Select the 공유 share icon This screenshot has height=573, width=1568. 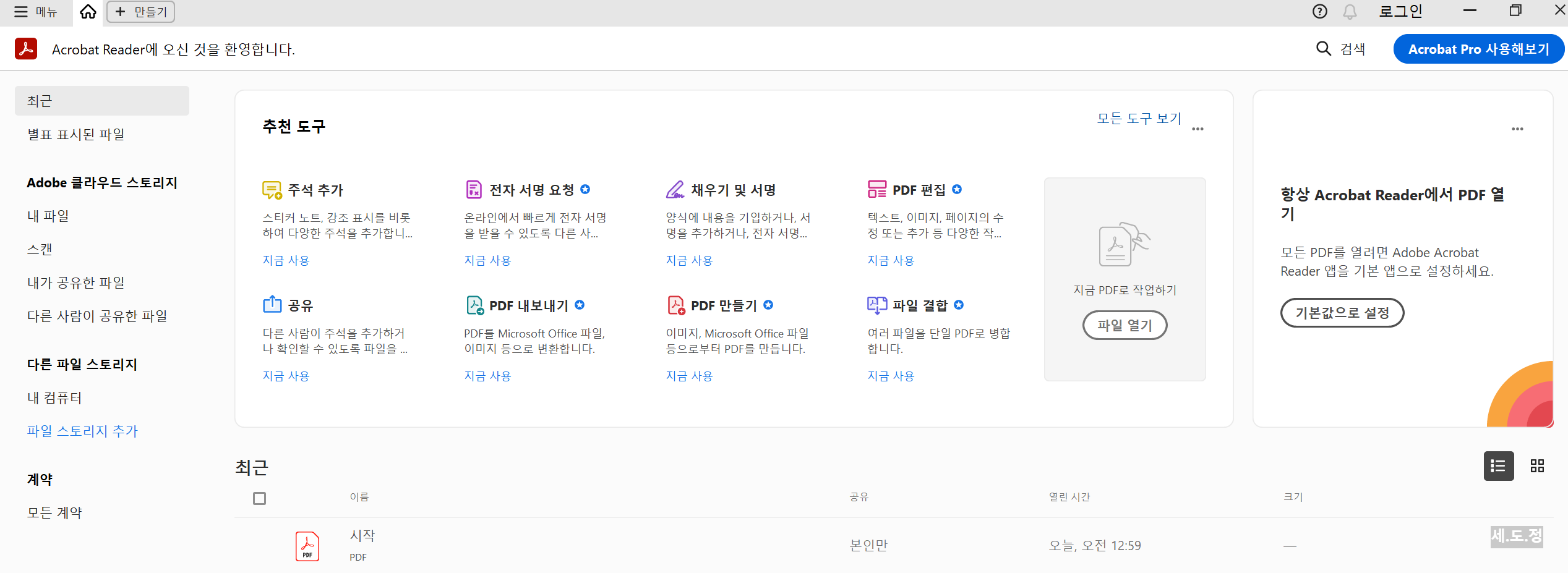[272, 304]
